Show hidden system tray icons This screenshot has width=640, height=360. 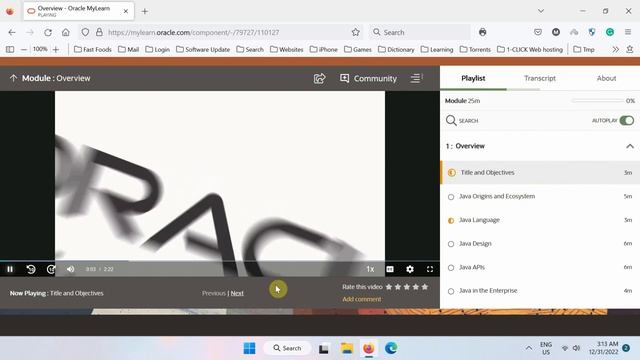529,348
